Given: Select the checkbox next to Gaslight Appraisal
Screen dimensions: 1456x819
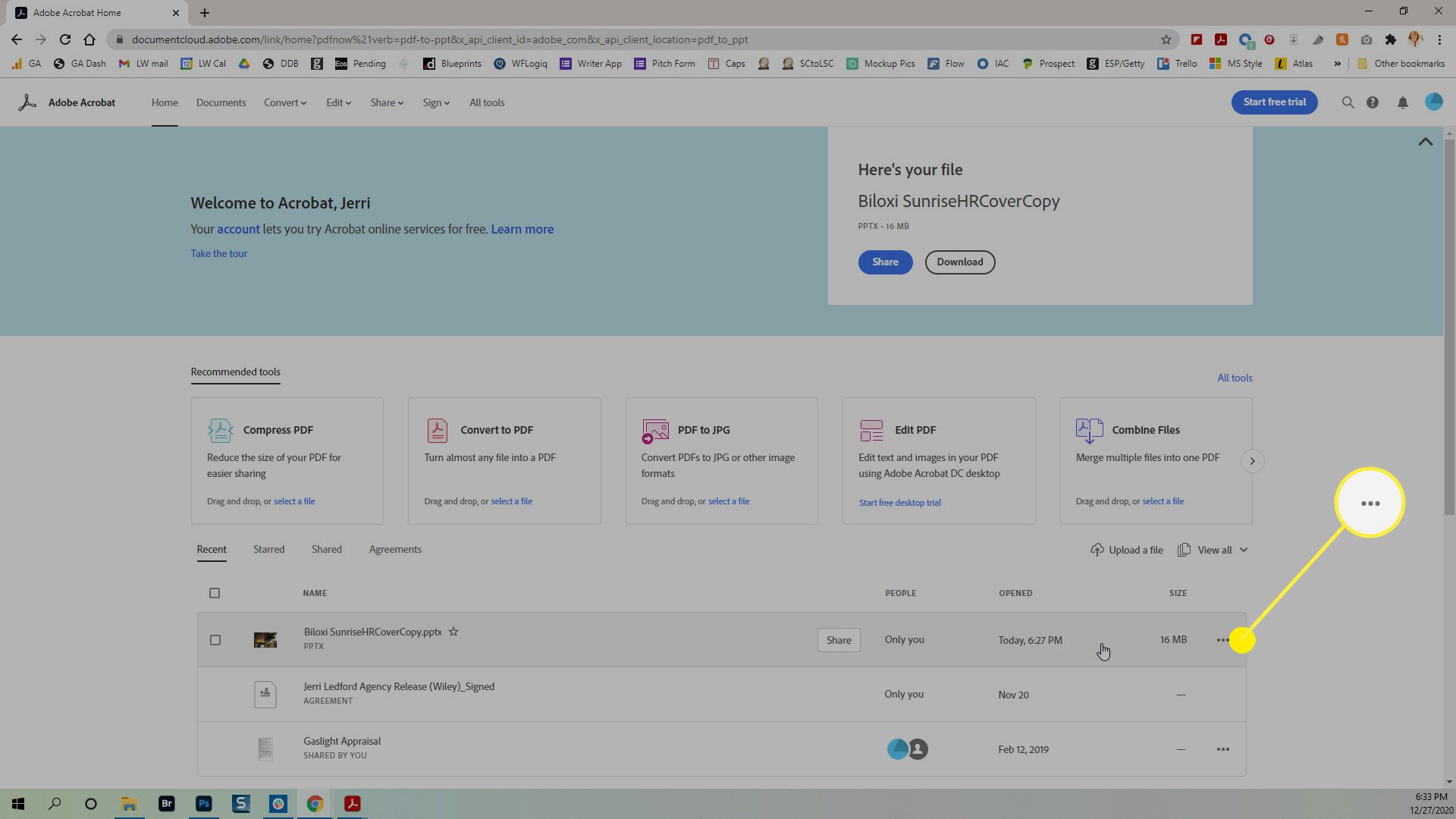Looking at the screenshot, I should [x=214, y=748].
